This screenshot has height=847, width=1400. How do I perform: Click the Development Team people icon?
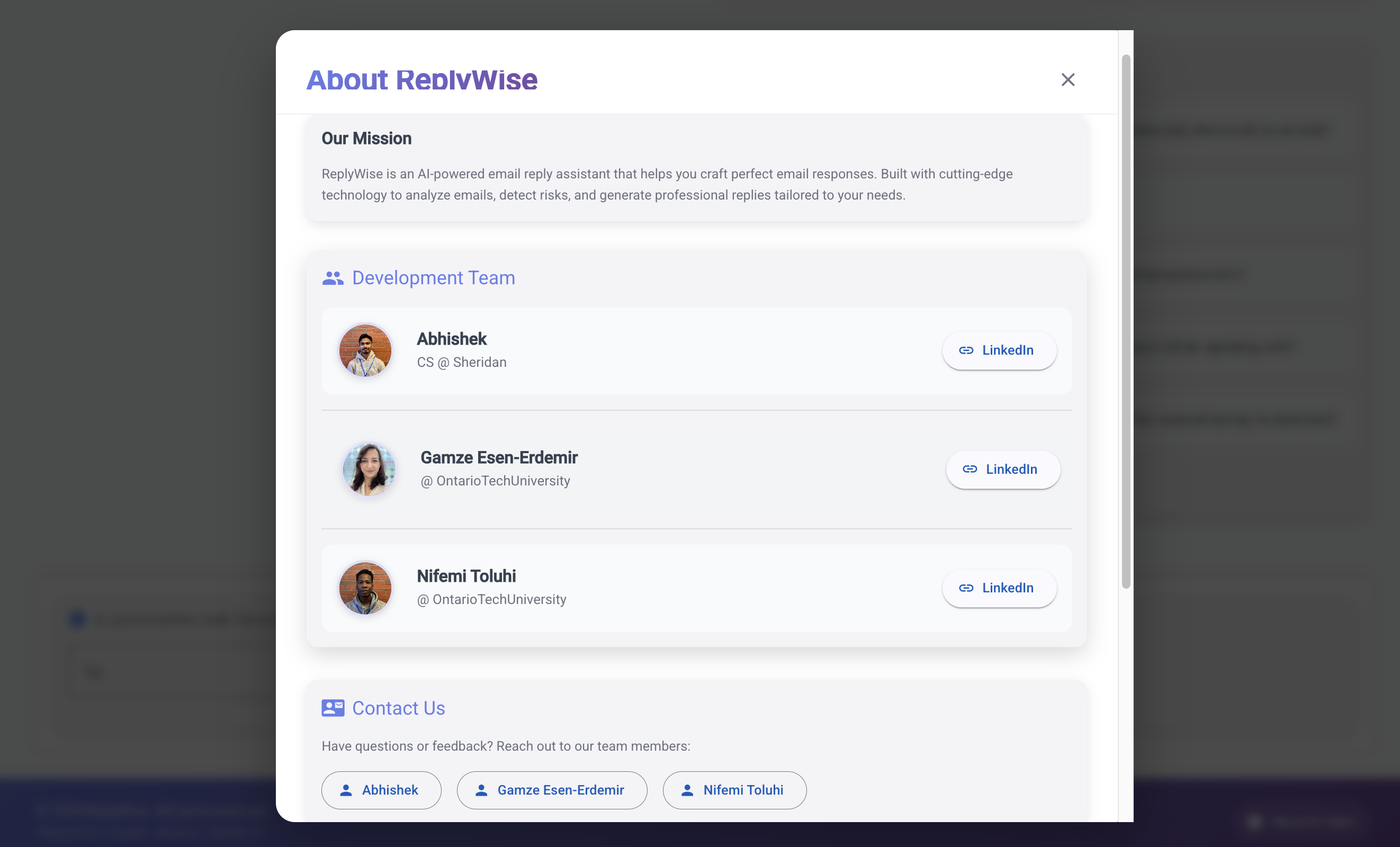coord(333,278)
